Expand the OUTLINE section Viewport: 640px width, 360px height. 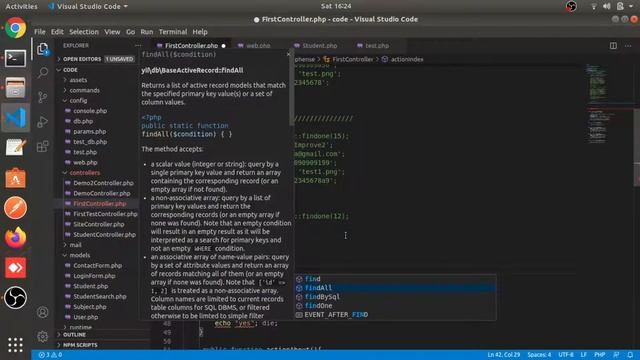[74, 335]
